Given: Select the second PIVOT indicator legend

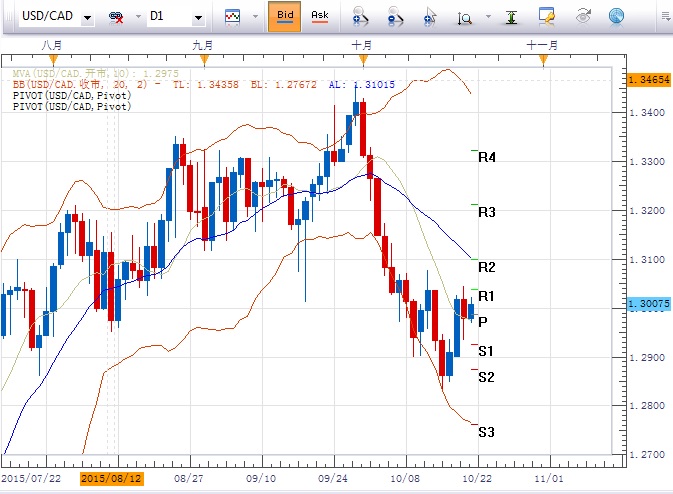Looking at the screenshot, I should click(72, 106).
